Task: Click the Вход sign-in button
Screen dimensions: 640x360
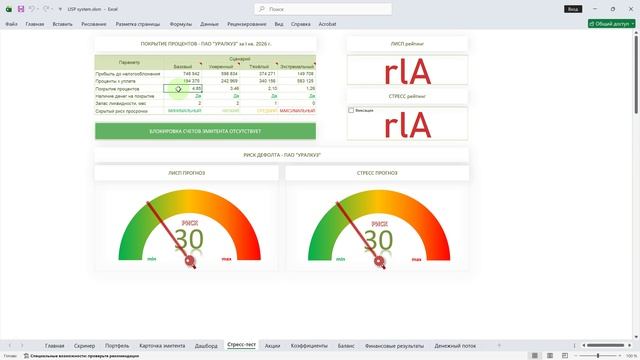Action: [x=573, y=9]
